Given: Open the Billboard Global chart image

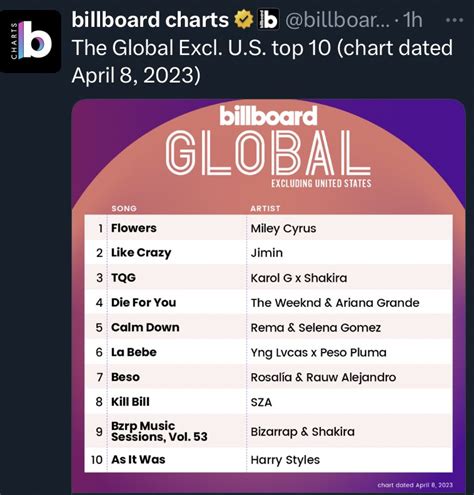Looking at the screenshot, I should (x=269, y=296).
